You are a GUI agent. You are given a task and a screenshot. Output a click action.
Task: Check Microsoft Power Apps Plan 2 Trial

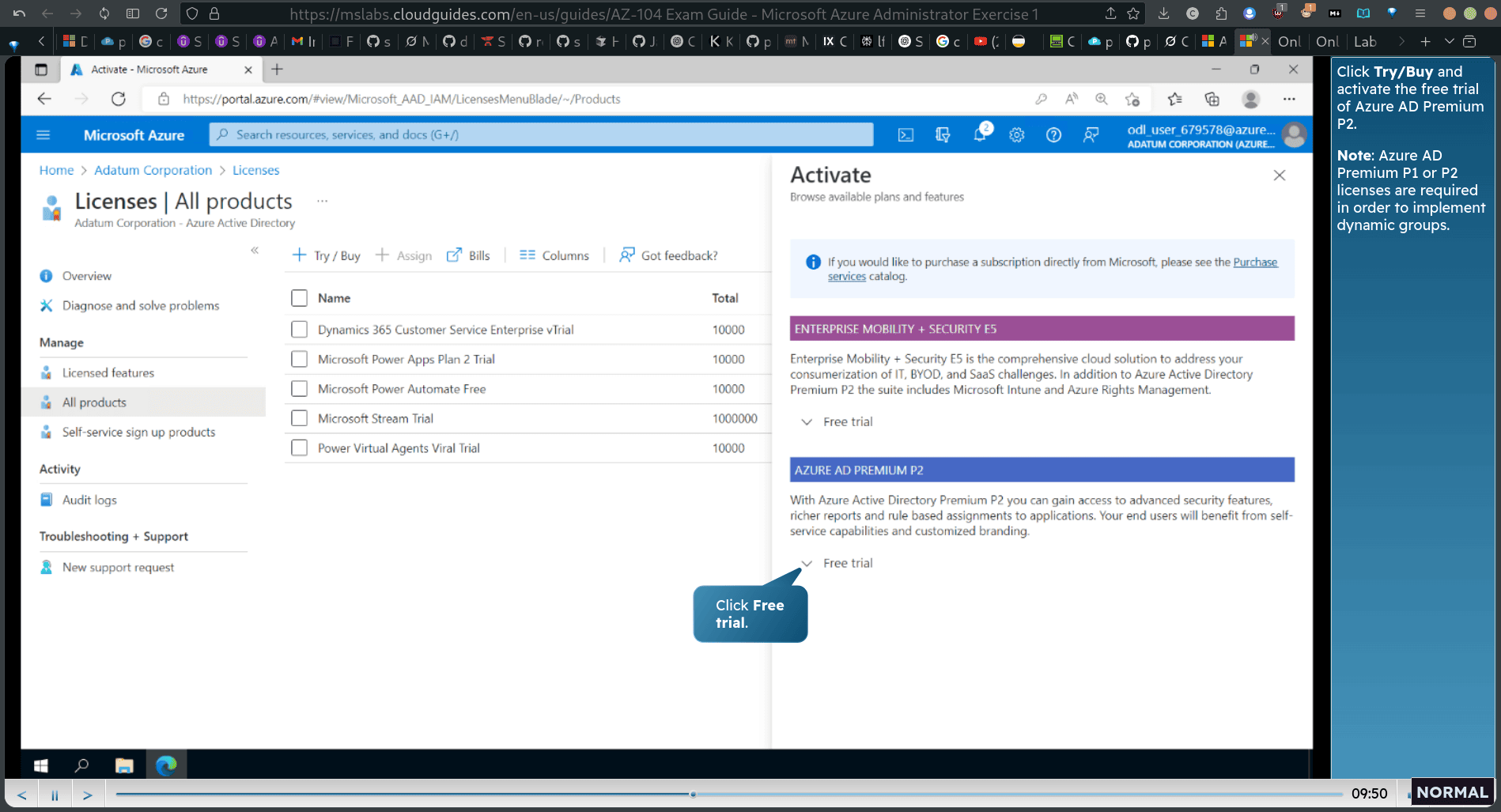click(299, 359)
